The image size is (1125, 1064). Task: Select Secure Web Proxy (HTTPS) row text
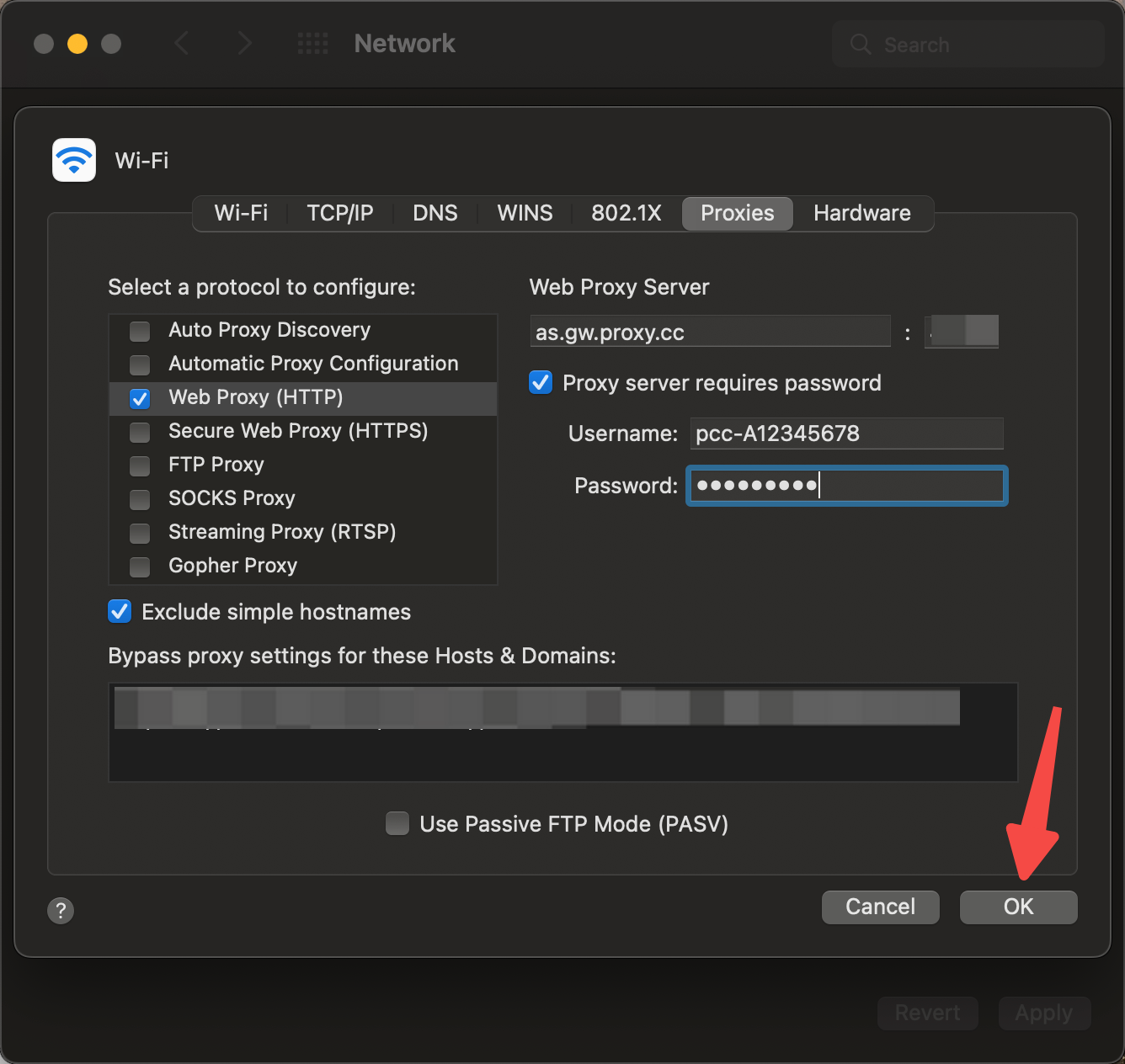tap(298, 431)
